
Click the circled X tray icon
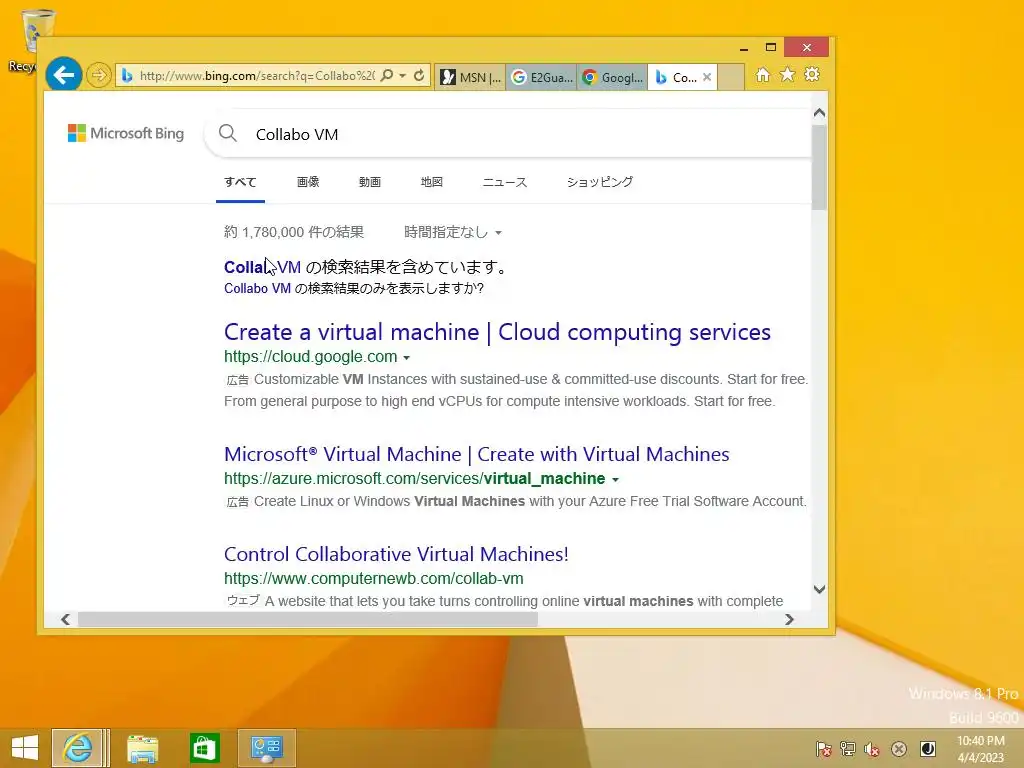(899, 749)
